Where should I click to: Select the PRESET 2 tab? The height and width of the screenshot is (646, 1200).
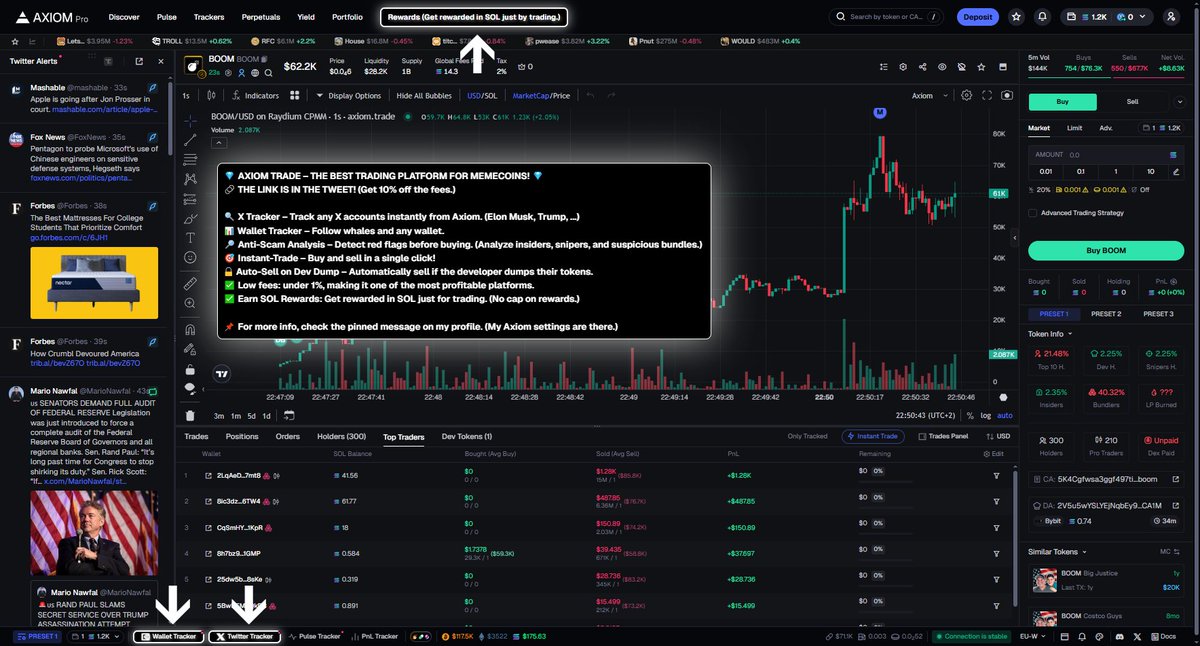pyautogui.click(x=1105, y=313)
